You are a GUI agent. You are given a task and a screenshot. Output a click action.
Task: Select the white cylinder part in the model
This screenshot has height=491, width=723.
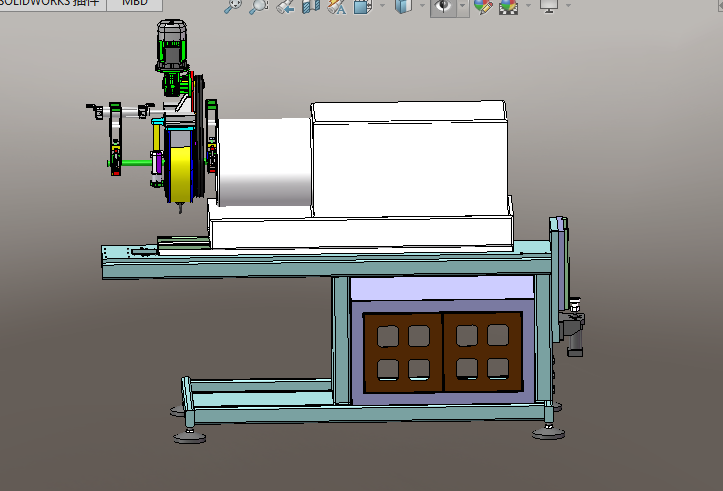264,161
